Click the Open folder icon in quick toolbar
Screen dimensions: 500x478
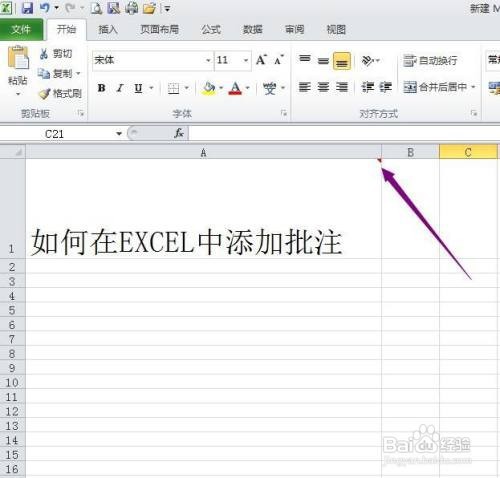tap(149, 8)
